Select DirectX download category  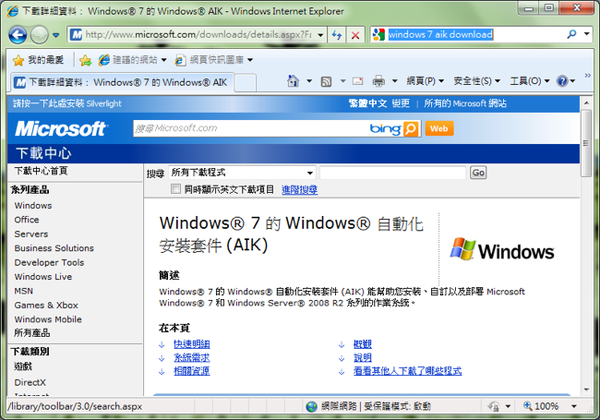[30, 382]
